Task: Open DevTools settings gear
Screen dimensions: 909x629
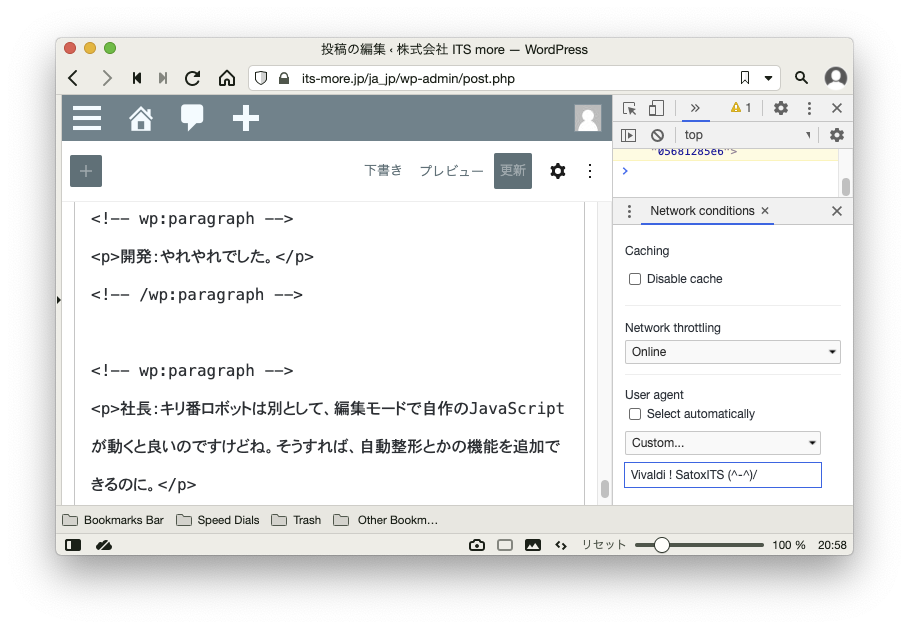Action: pyautogui.click(x=781, y=108)
